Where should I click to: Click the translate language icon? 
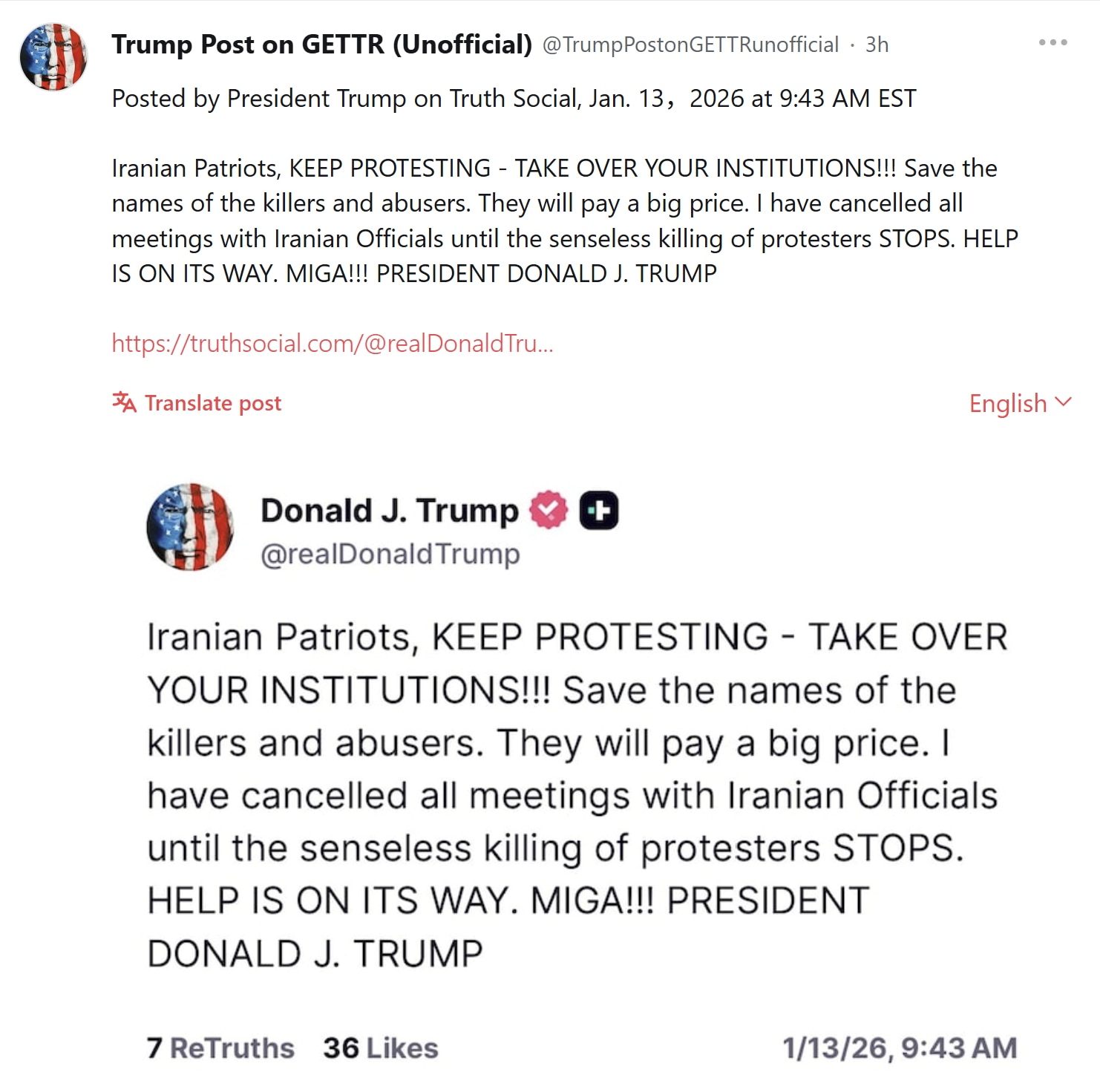124,402
